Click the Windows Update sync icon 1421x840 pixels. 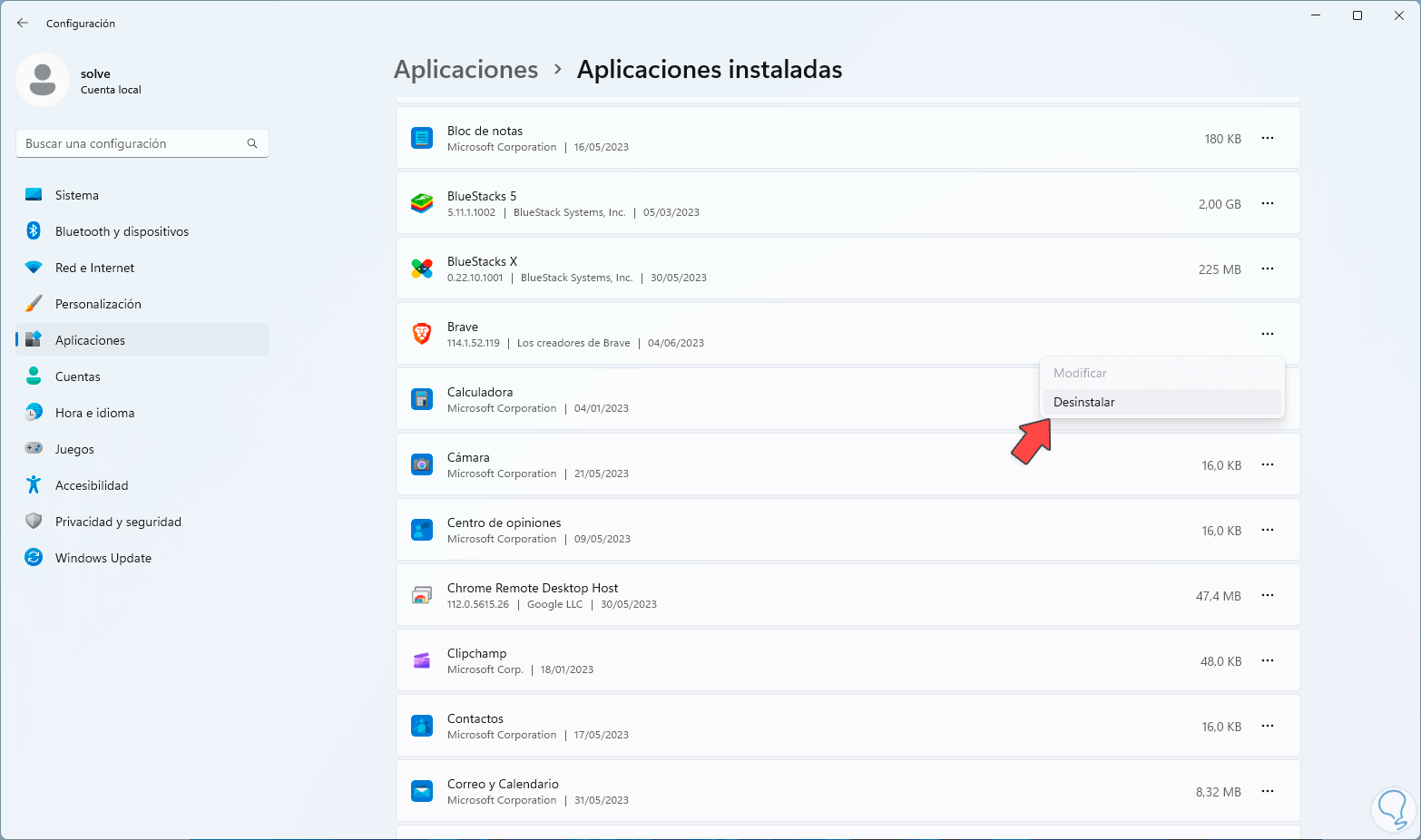34,558
